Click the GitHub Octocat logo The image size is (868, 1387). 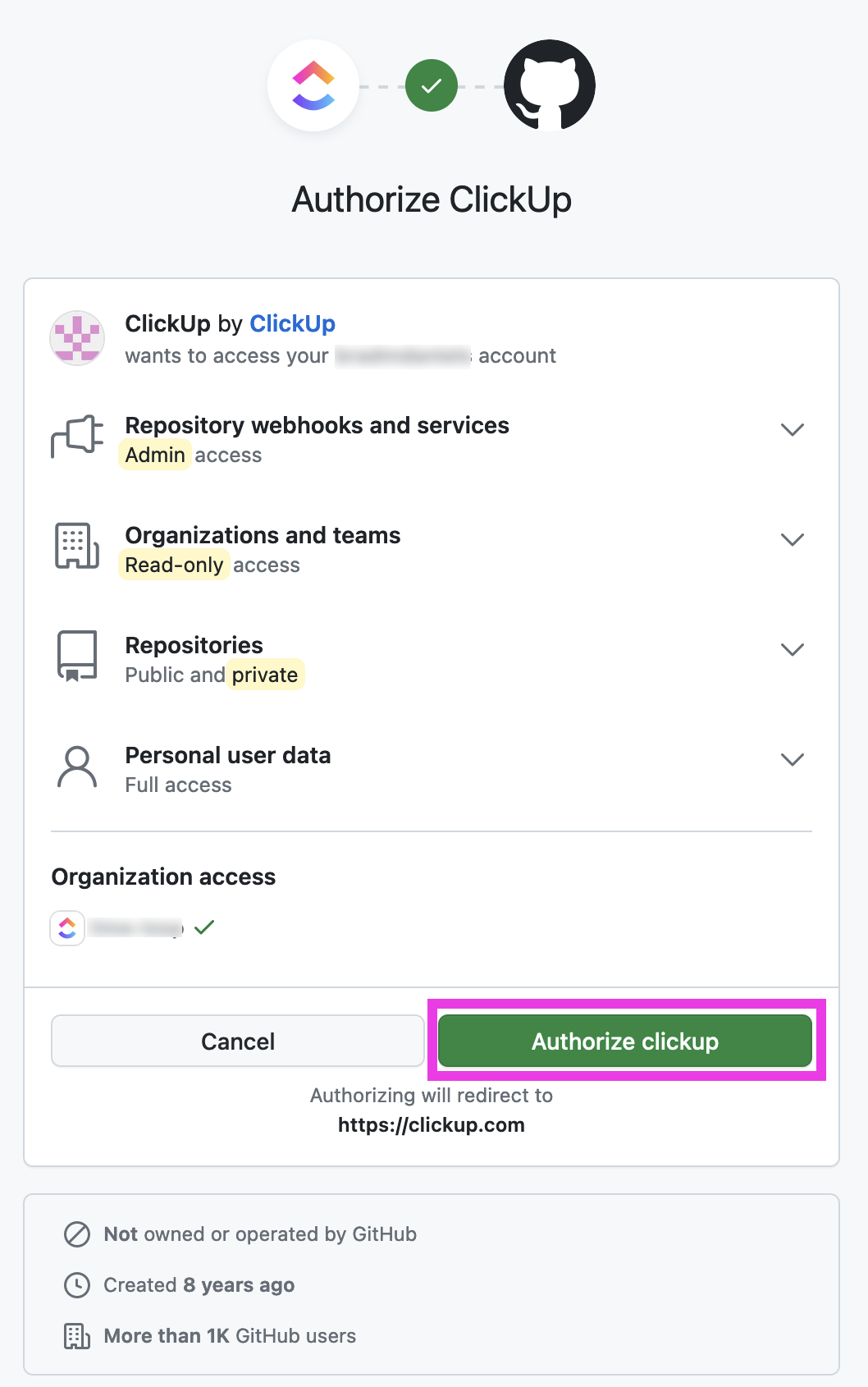[549, 85]
